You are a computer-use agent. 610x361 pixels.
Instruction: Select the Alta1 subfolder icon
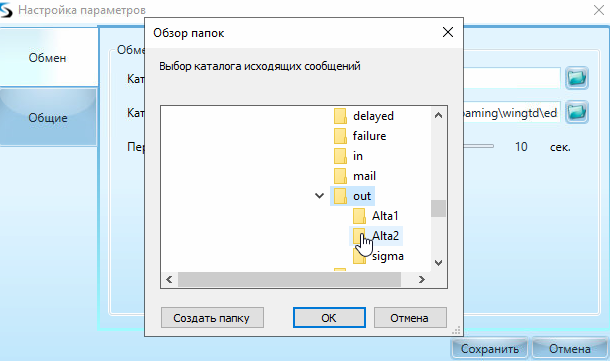[x=359, y=216]
